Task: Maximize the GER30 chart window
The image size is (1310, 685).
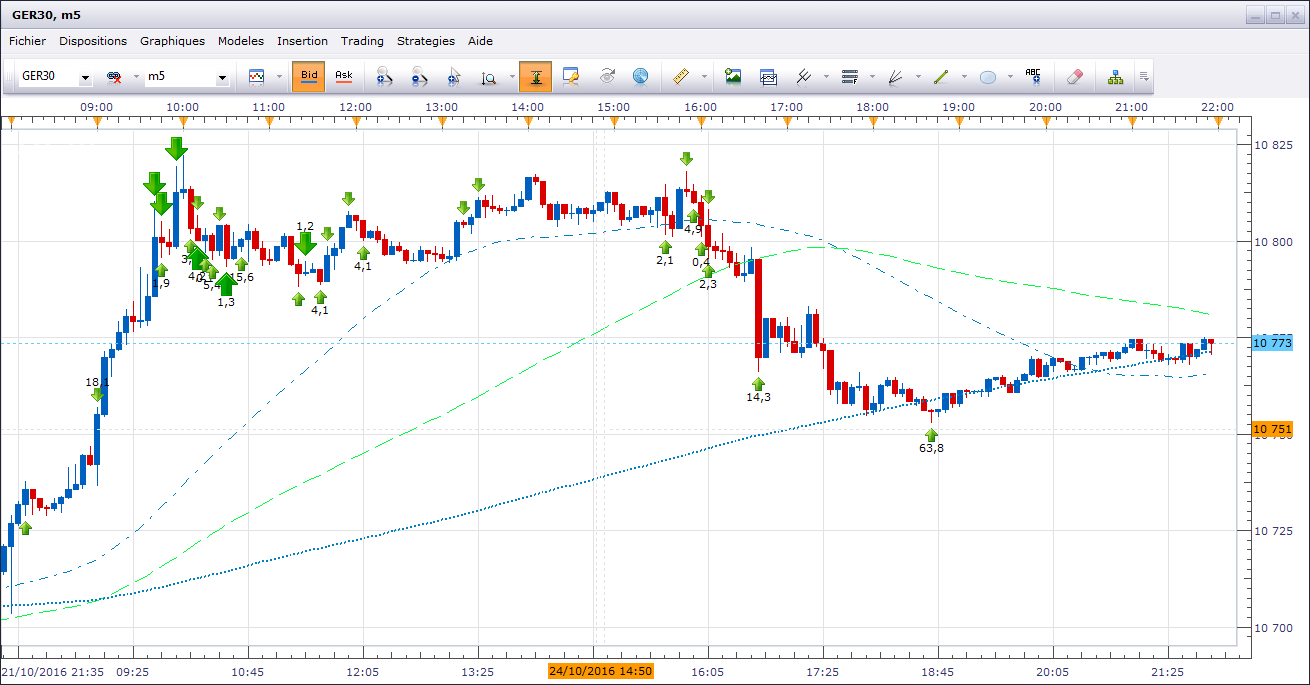Action: 1275,15
